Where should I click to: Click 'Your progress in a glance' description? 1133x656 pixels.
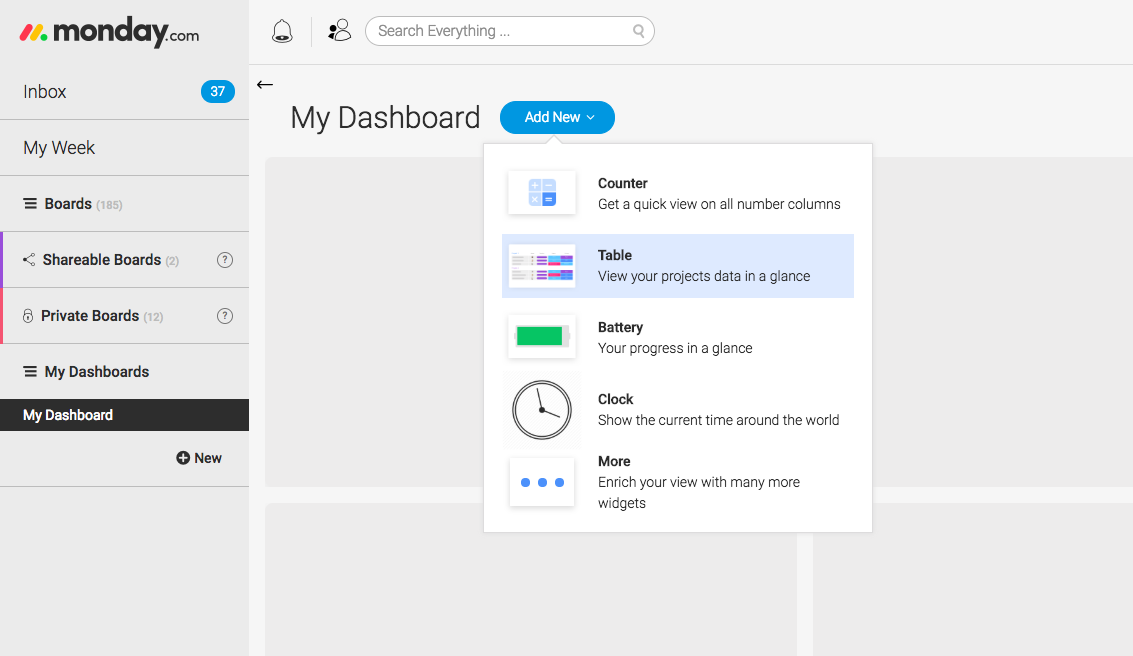675,348
